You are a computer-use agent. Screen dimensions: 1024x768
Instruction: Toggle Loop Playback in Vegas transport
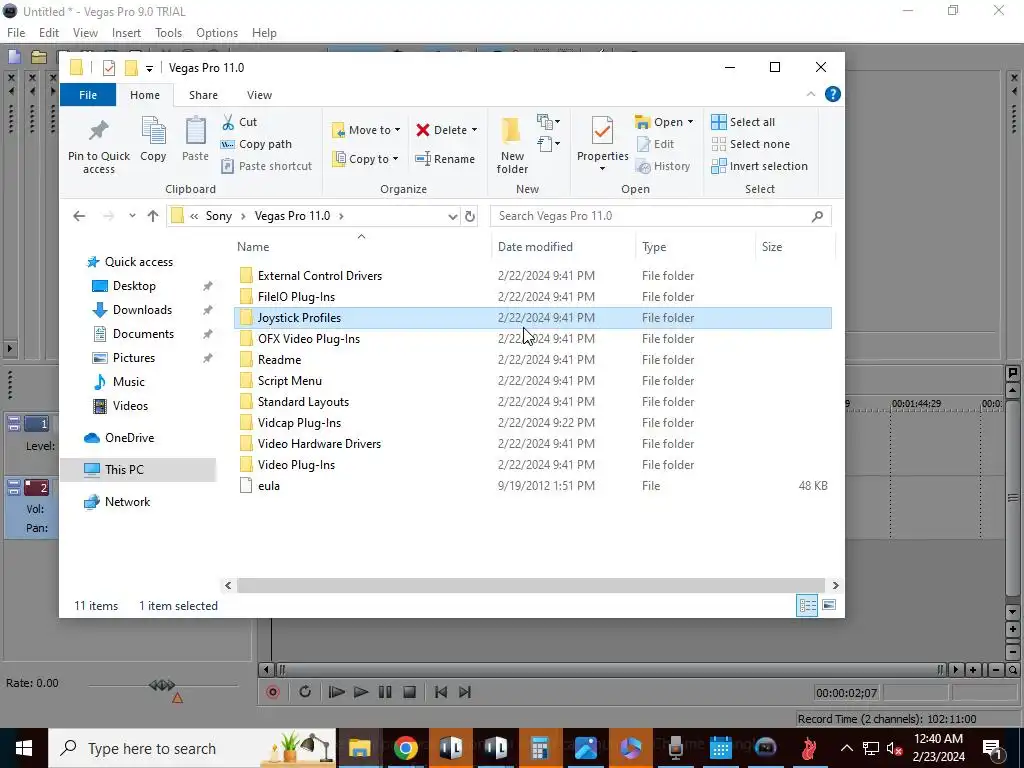305,692
